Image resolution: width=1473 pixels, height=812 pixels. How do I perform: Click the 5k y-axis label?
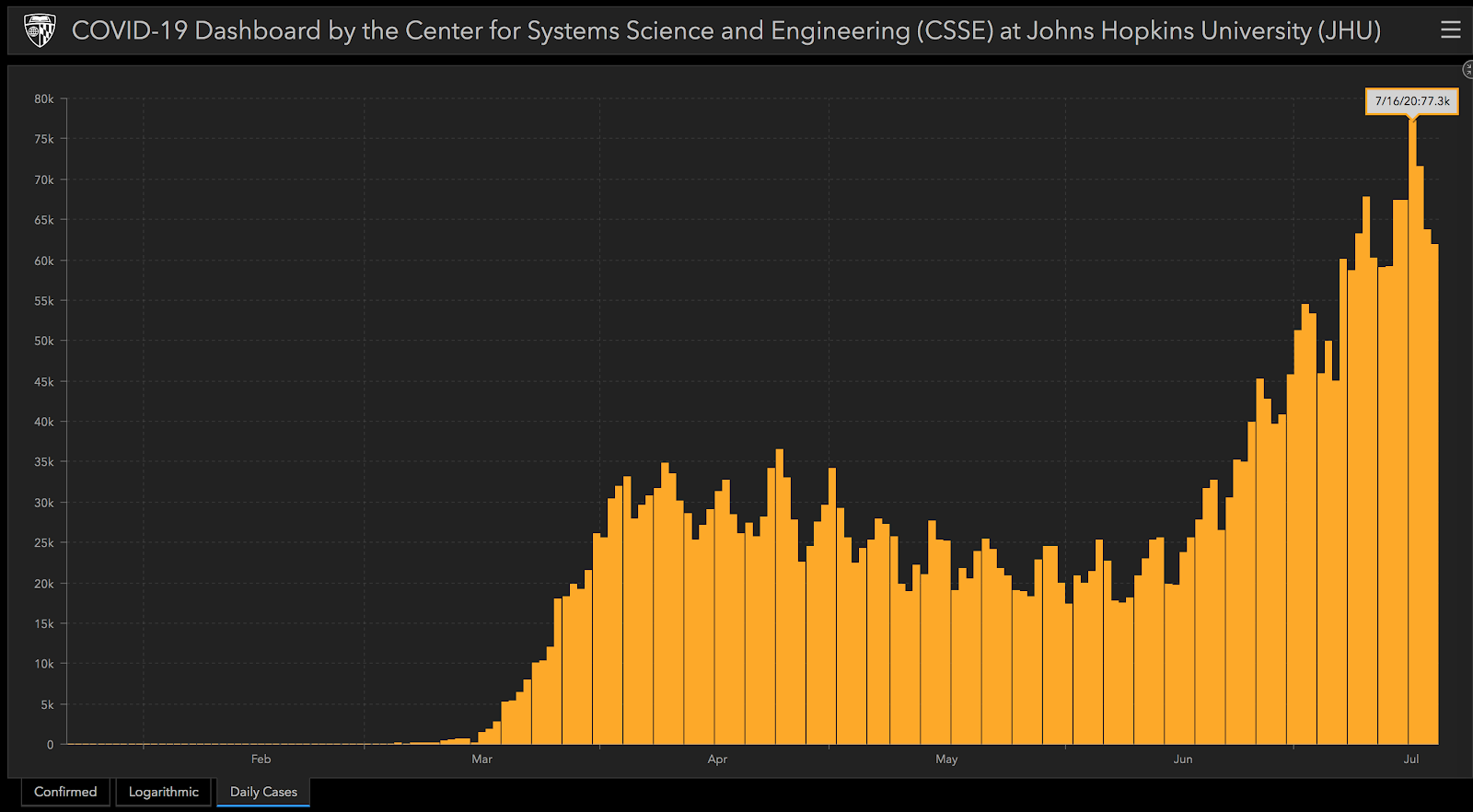click(47, 704)
